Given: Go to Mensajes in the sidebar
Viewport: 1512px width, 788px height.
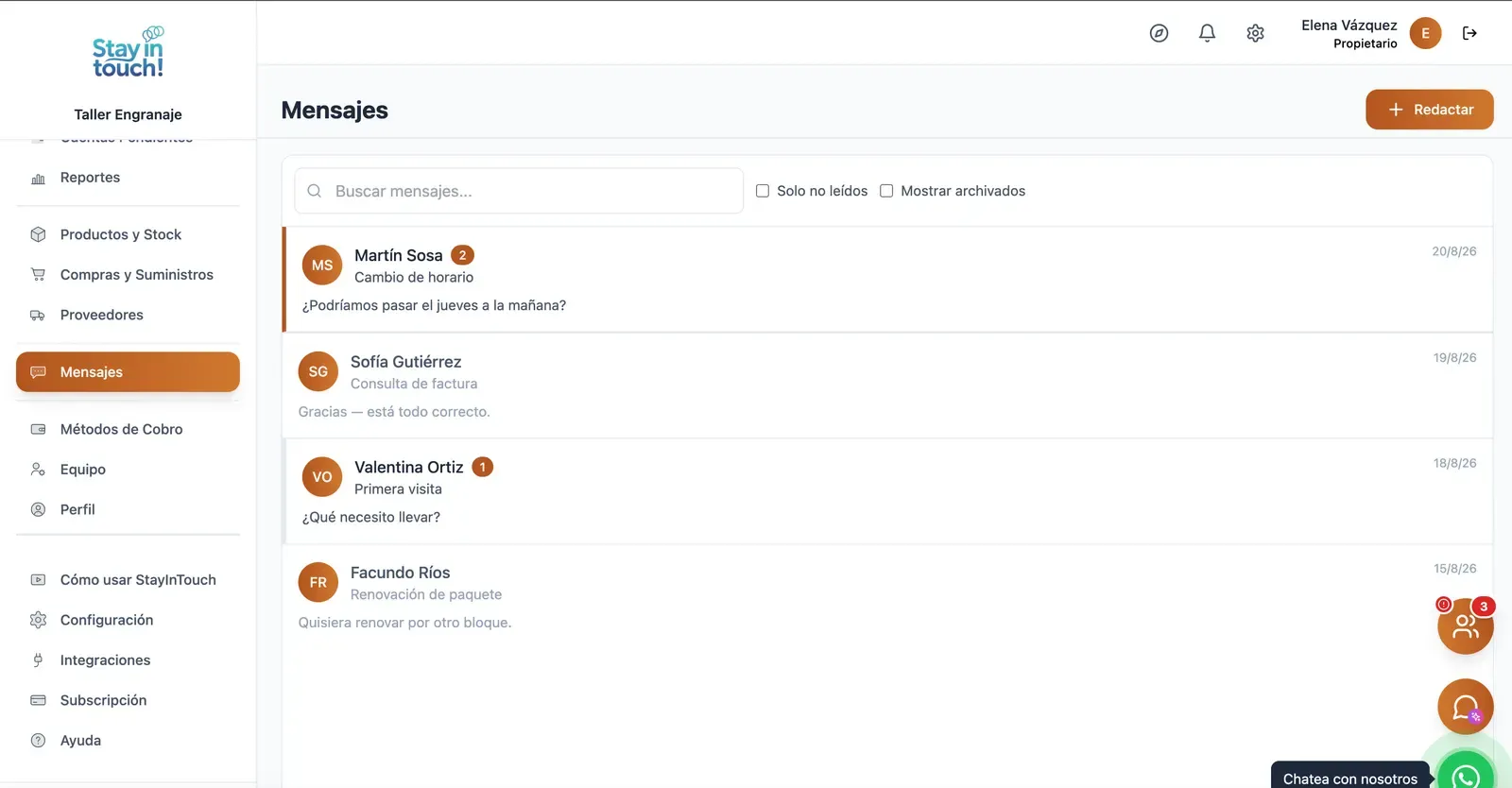Looking at the screenshot, I should click(x=128, y=372).
